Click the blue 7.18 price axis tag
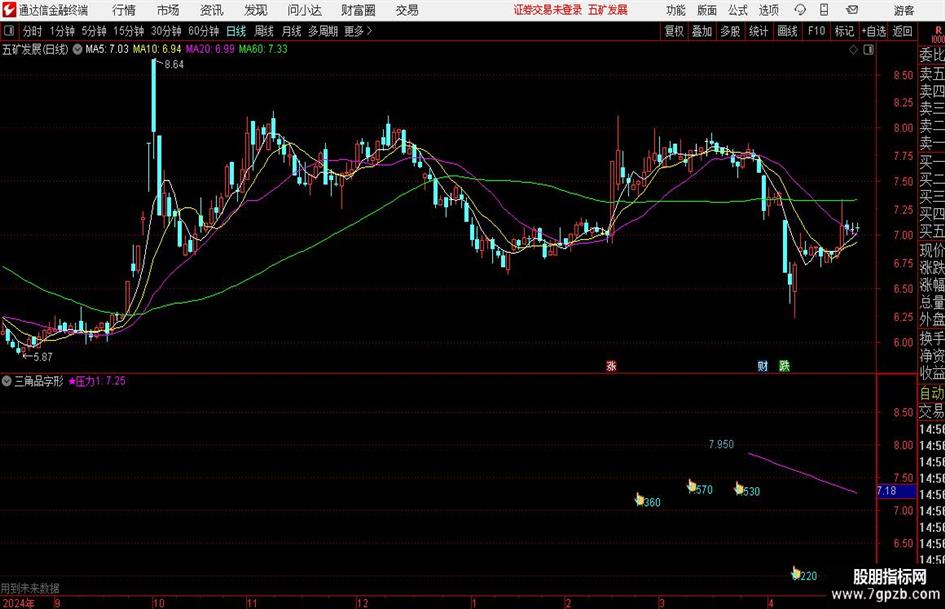 (896, 491)
